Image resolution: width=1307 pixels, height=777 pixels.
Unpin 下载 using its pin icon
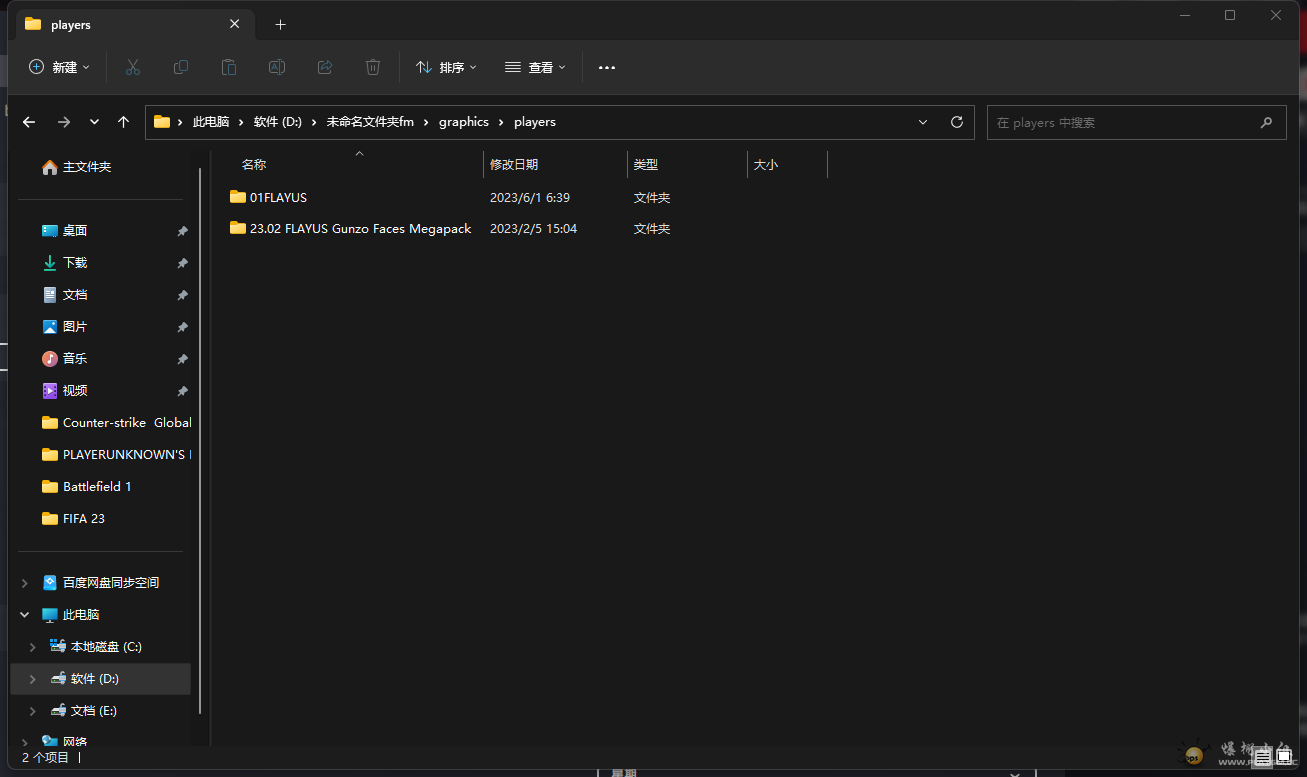pyautogui.click(x=182, y=263)
